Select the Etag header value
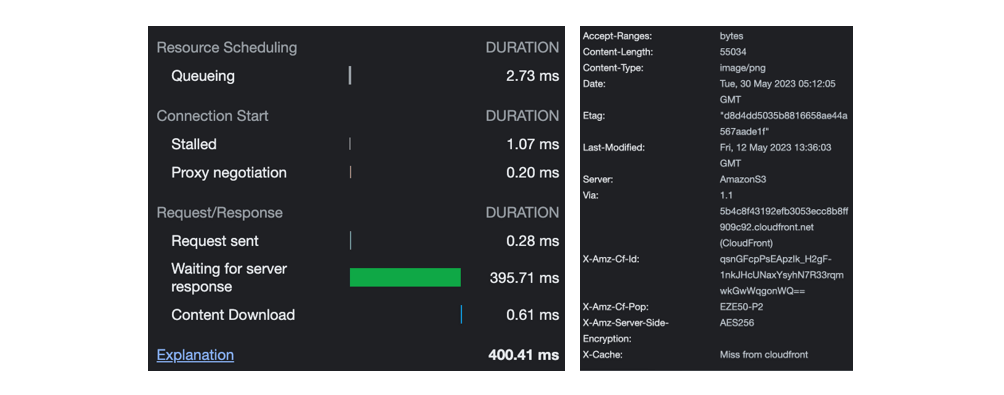Viewport: 1004px width, 395px height. (783, 124)
